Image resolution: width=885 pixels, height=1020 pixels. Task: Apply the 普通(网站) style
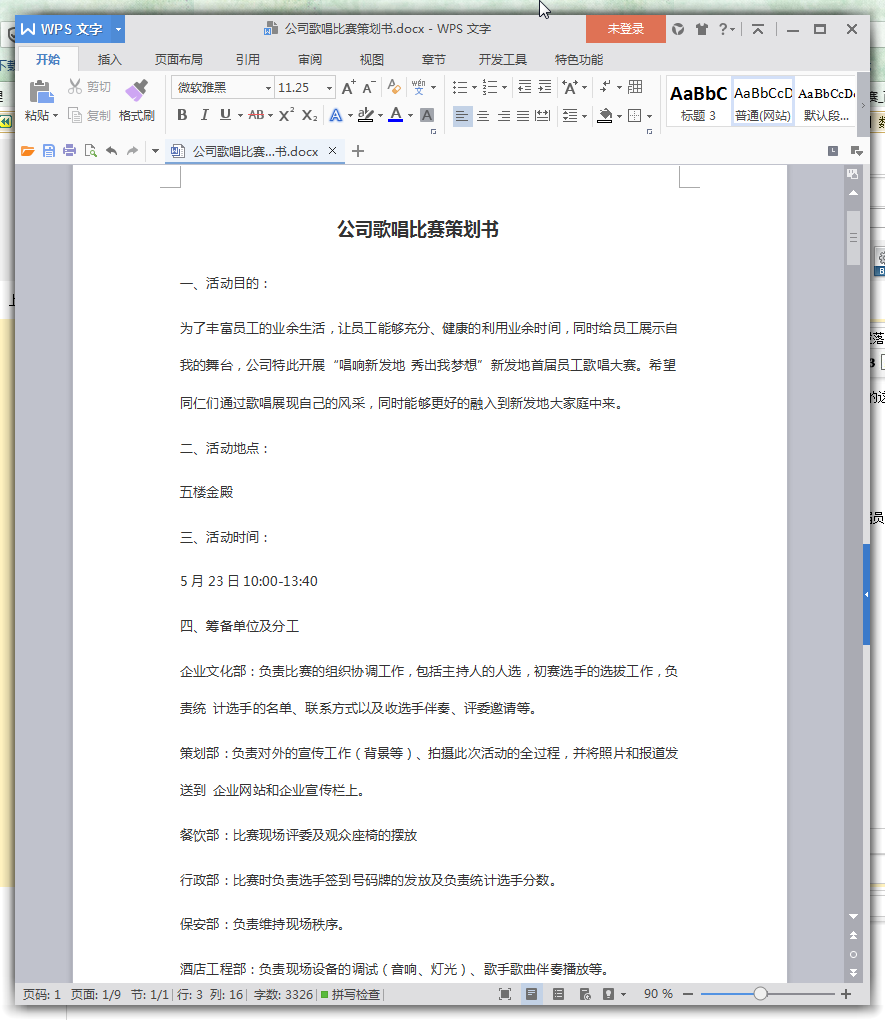[763, 103]
